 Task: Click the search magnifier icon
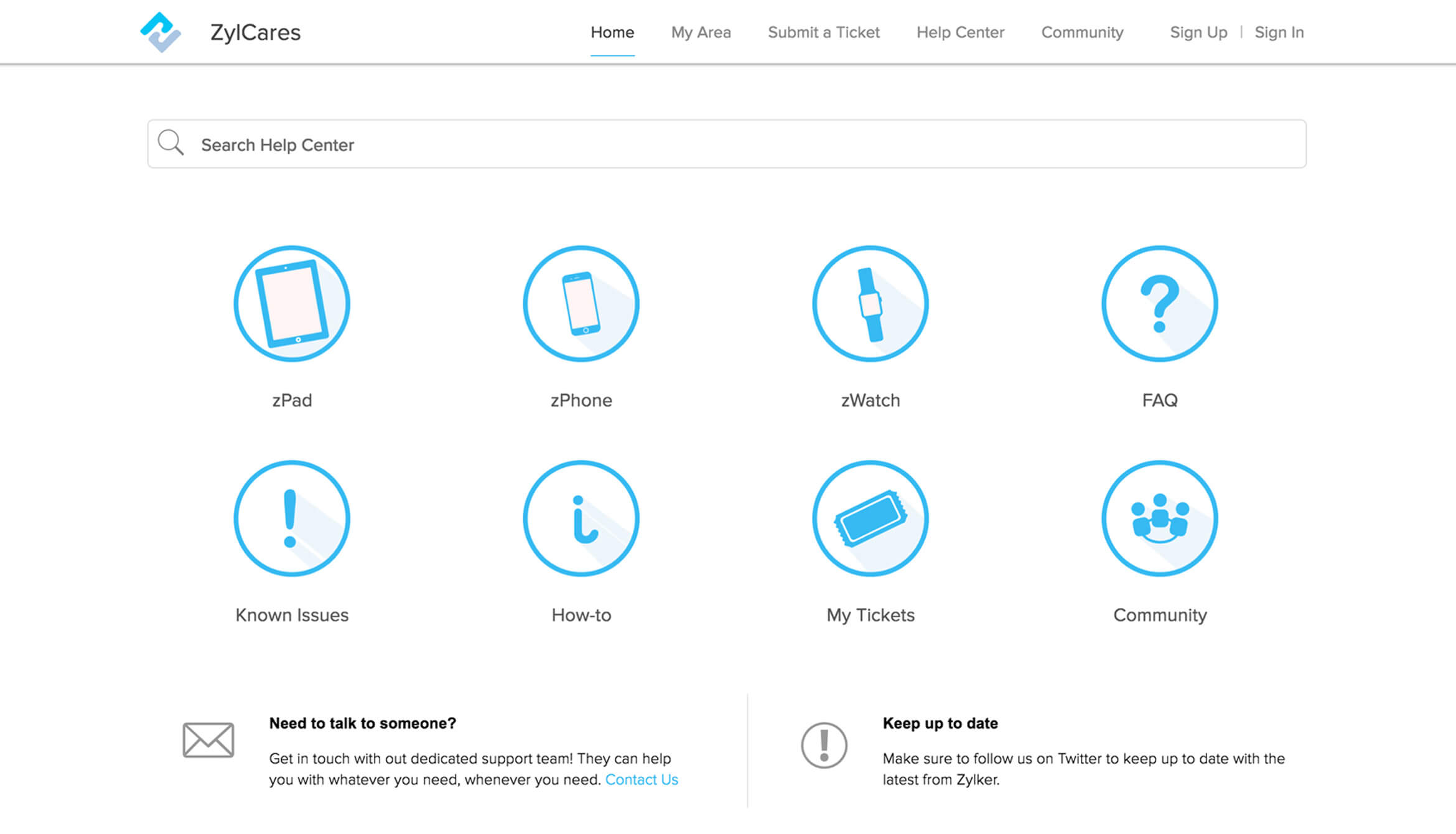click(170, 143)
